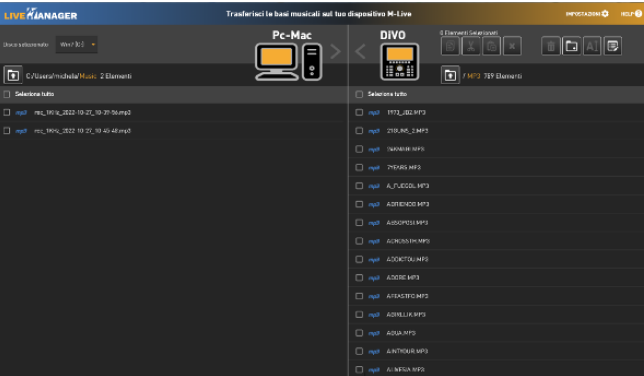This screenshot has height=376, width=644.
Task: Click MP3 folder in the DIVO path
Action: (474, 76)
